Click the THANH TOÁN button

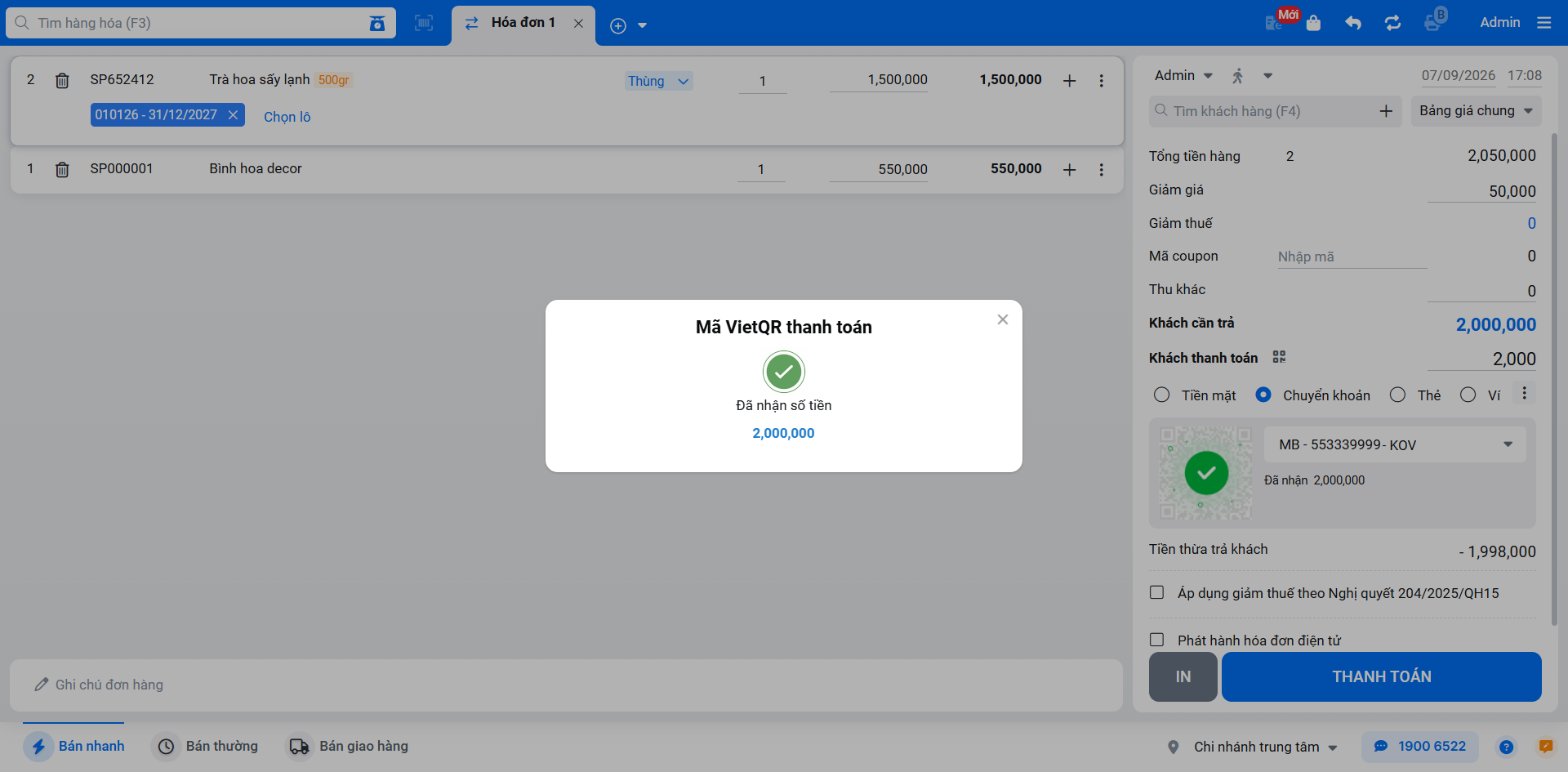pos(1381,676)
